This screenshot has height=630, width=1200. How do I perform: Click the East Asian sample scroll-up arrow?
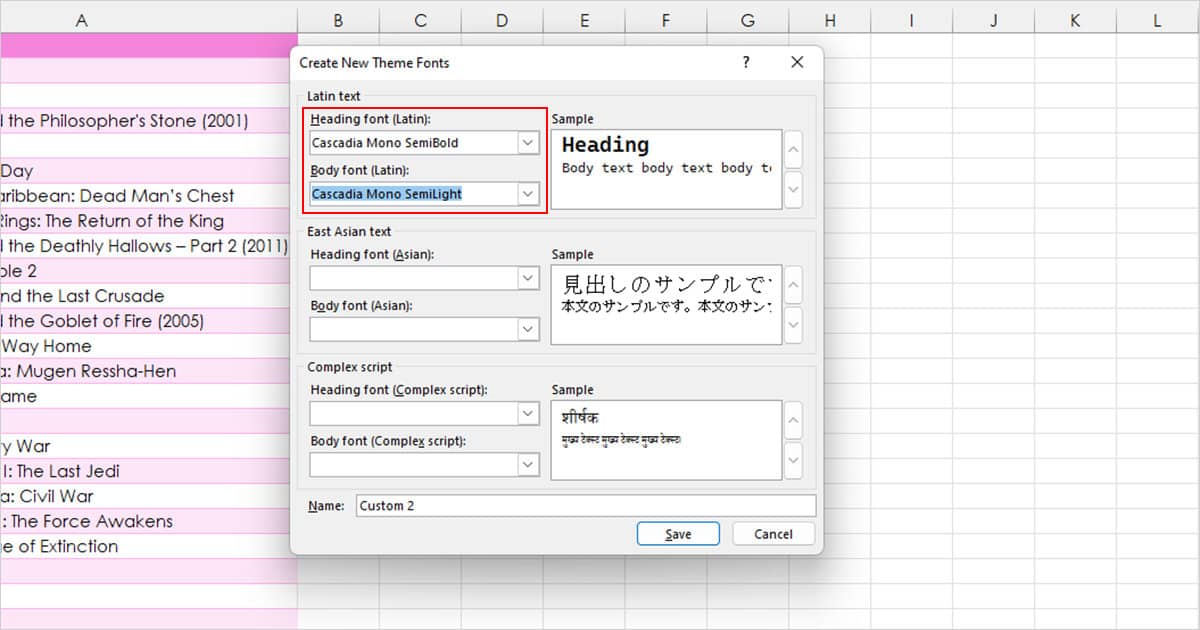point(792,285)
